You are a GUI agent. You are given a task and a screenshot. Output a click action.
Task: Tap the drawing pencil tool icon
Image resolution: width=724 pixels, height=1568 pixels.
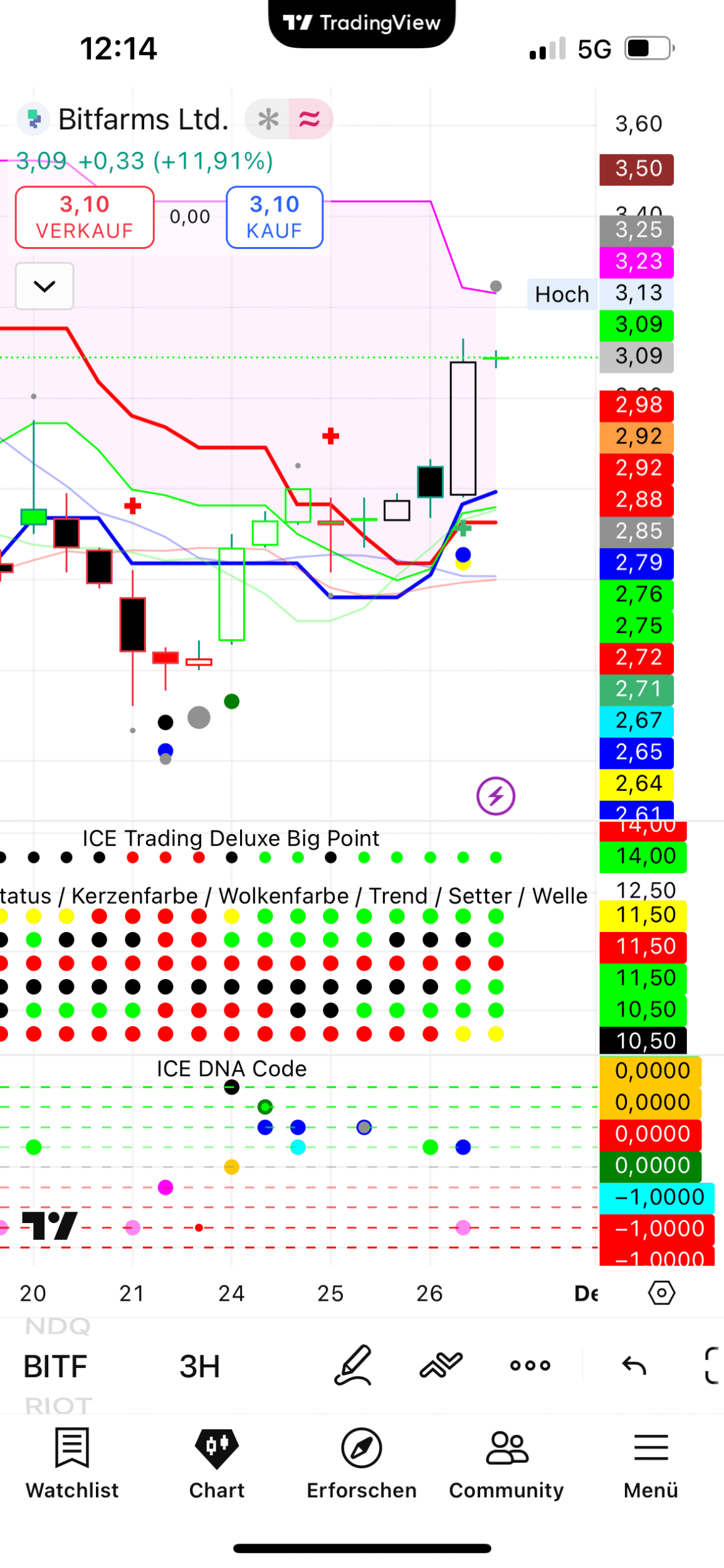tap(354, 1365)
